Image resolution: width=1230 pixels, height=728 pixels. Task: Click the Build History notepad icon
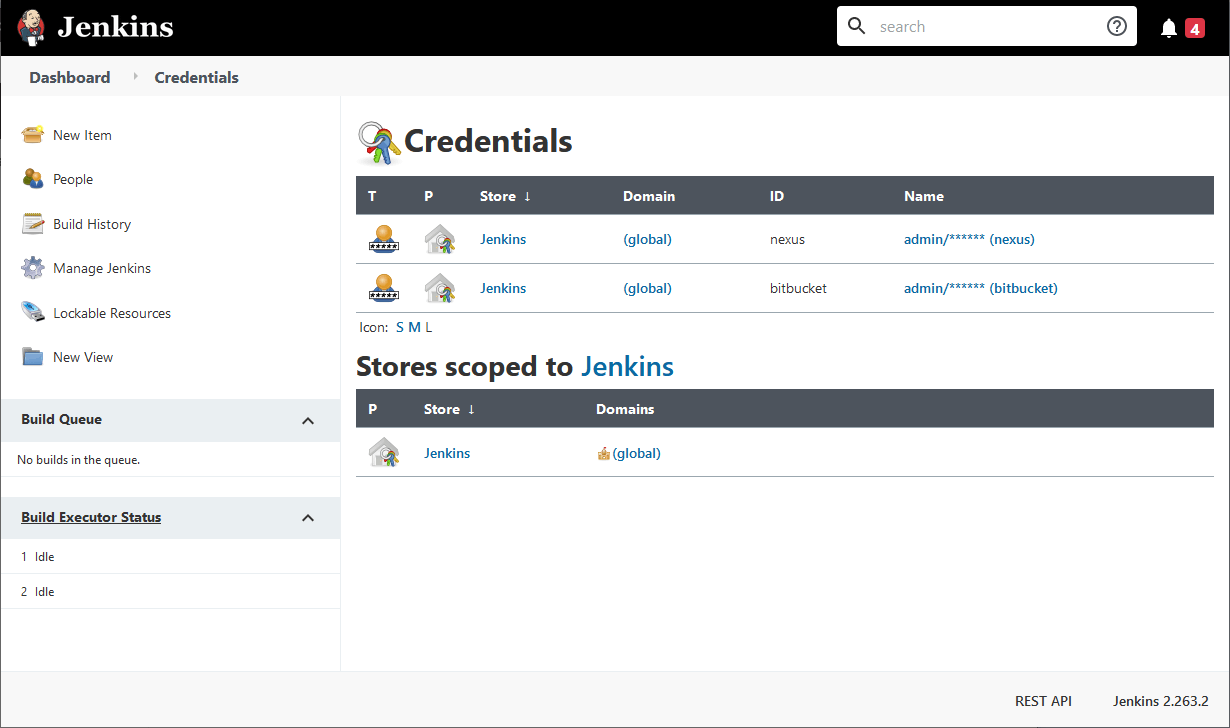click(33, 224)
